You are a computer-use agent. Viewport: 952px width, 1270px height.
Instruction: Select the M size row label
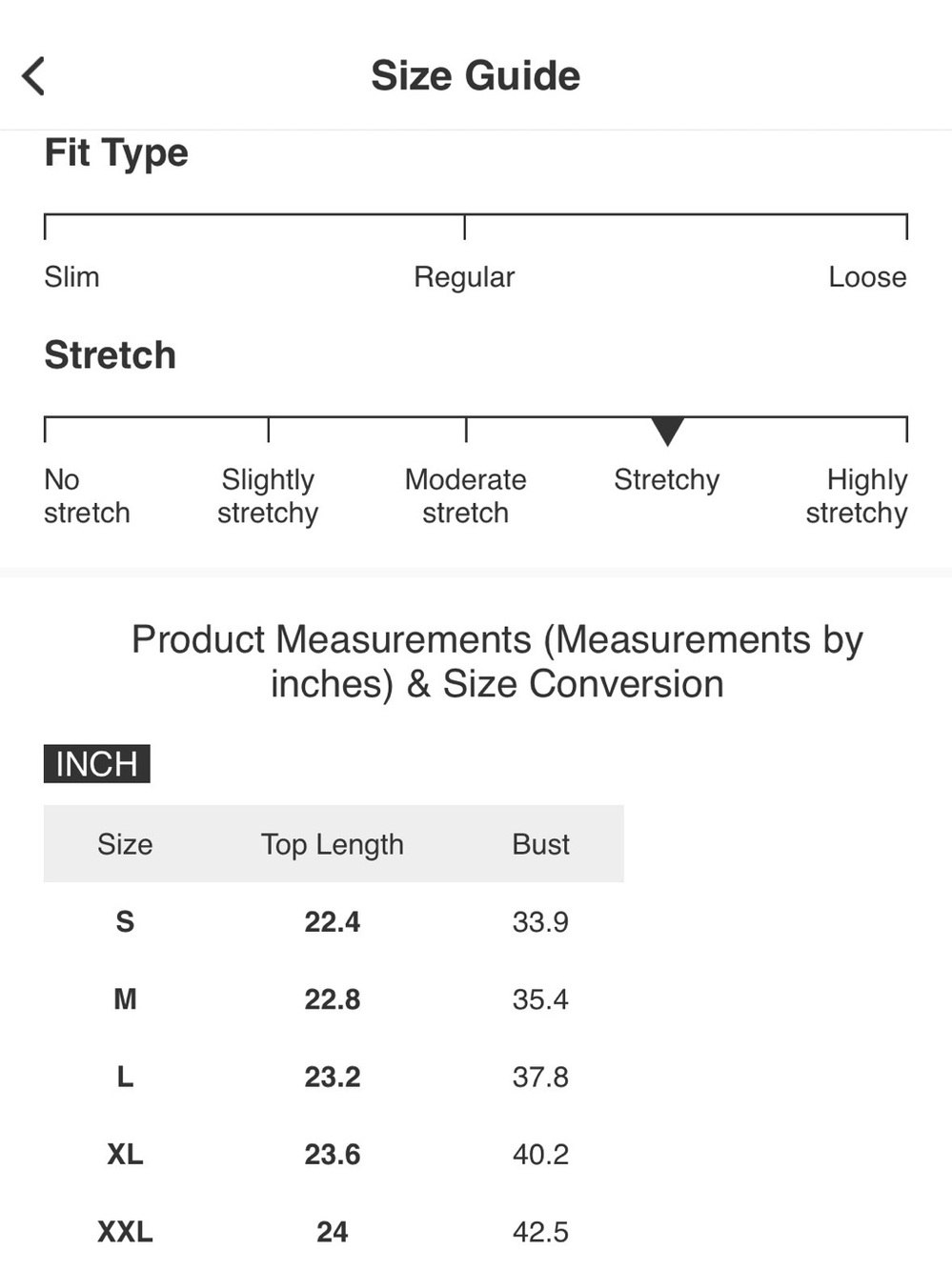tap(125, 999)
